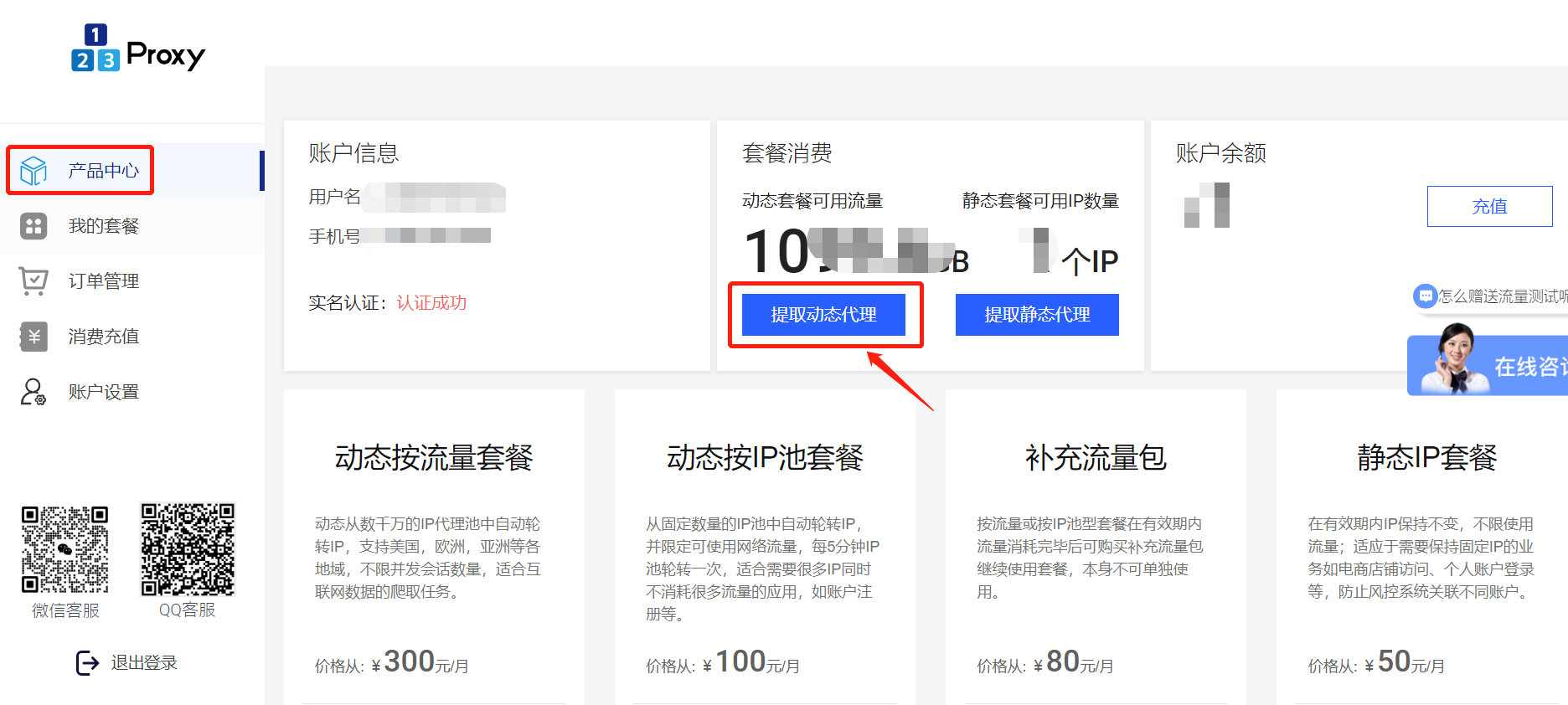The height and width of the screenshot is (705, 1568).
Task: Click the WeChat customer service QR code
Action: (65, 549)
